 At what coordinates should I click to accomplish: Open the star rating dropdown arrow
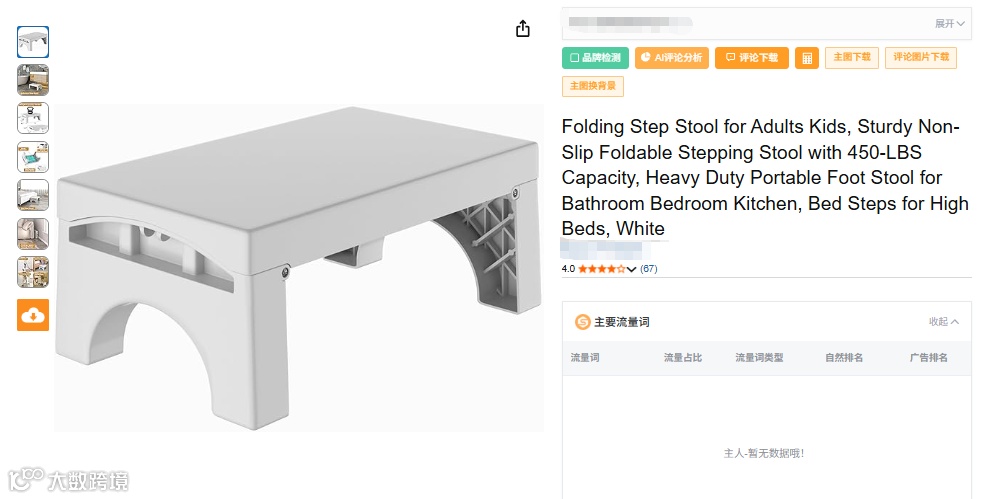pos(632,269)
